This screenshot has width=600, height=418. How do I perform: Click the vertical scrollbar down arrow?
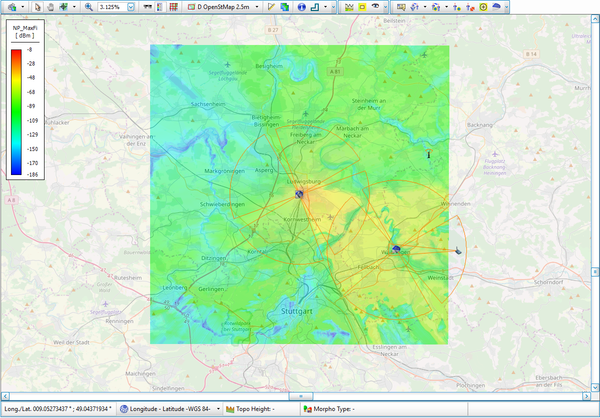coord(595,388)
